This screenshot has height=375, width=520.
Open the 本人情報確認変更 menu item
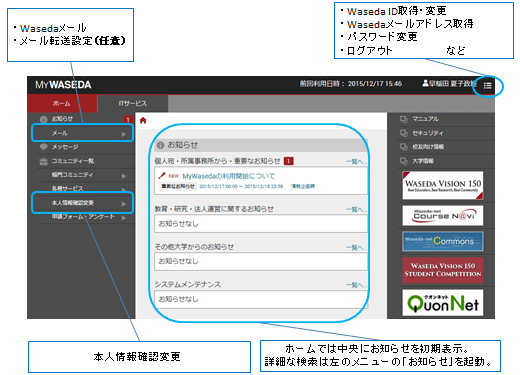point(82,203)
